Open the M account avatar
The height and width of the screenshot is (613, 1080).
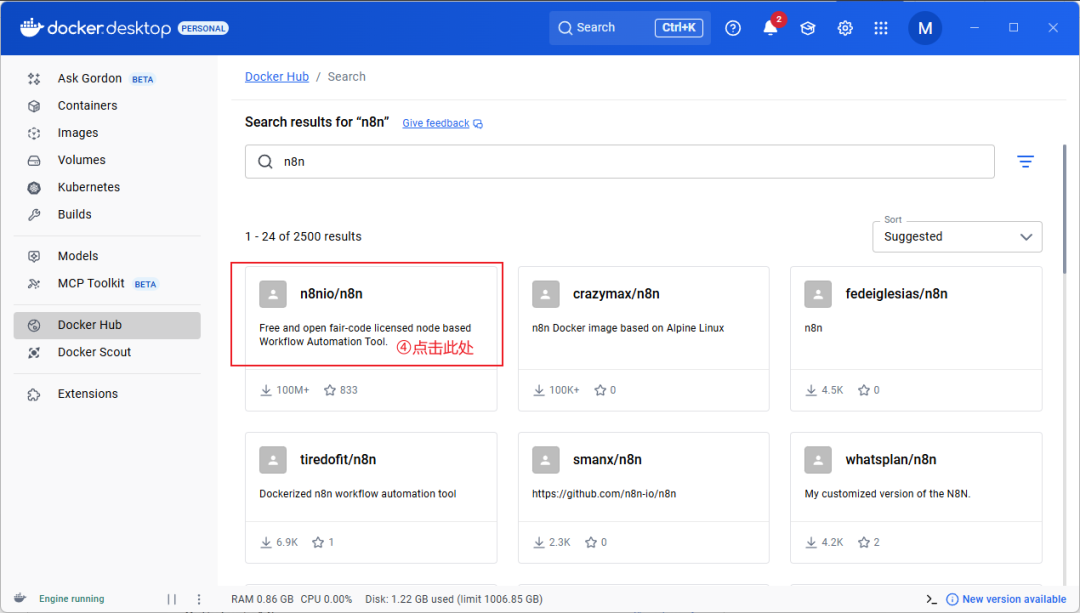pos(925,28)
